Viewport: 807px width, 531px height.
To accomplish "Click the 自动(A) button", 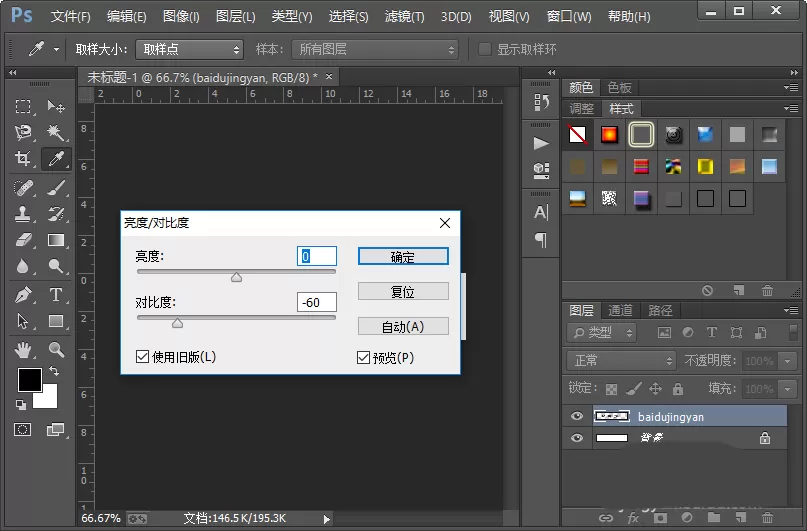I will pos(403,326).
